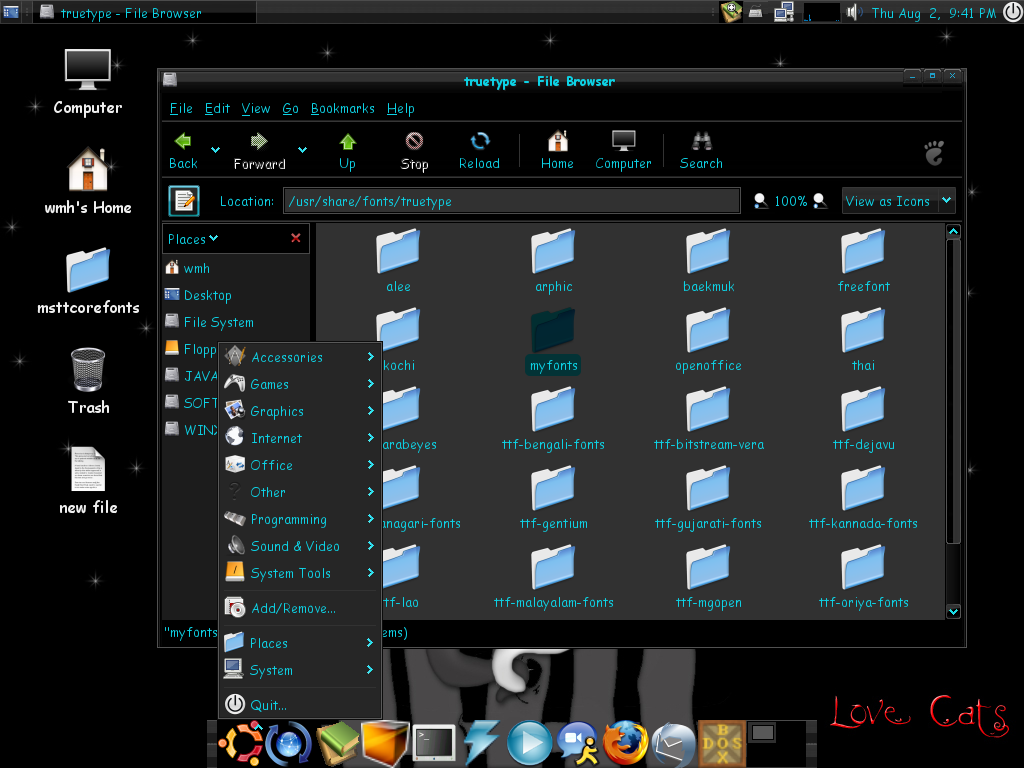
Task: Select the thai folder
Action: tap(863, 340)
